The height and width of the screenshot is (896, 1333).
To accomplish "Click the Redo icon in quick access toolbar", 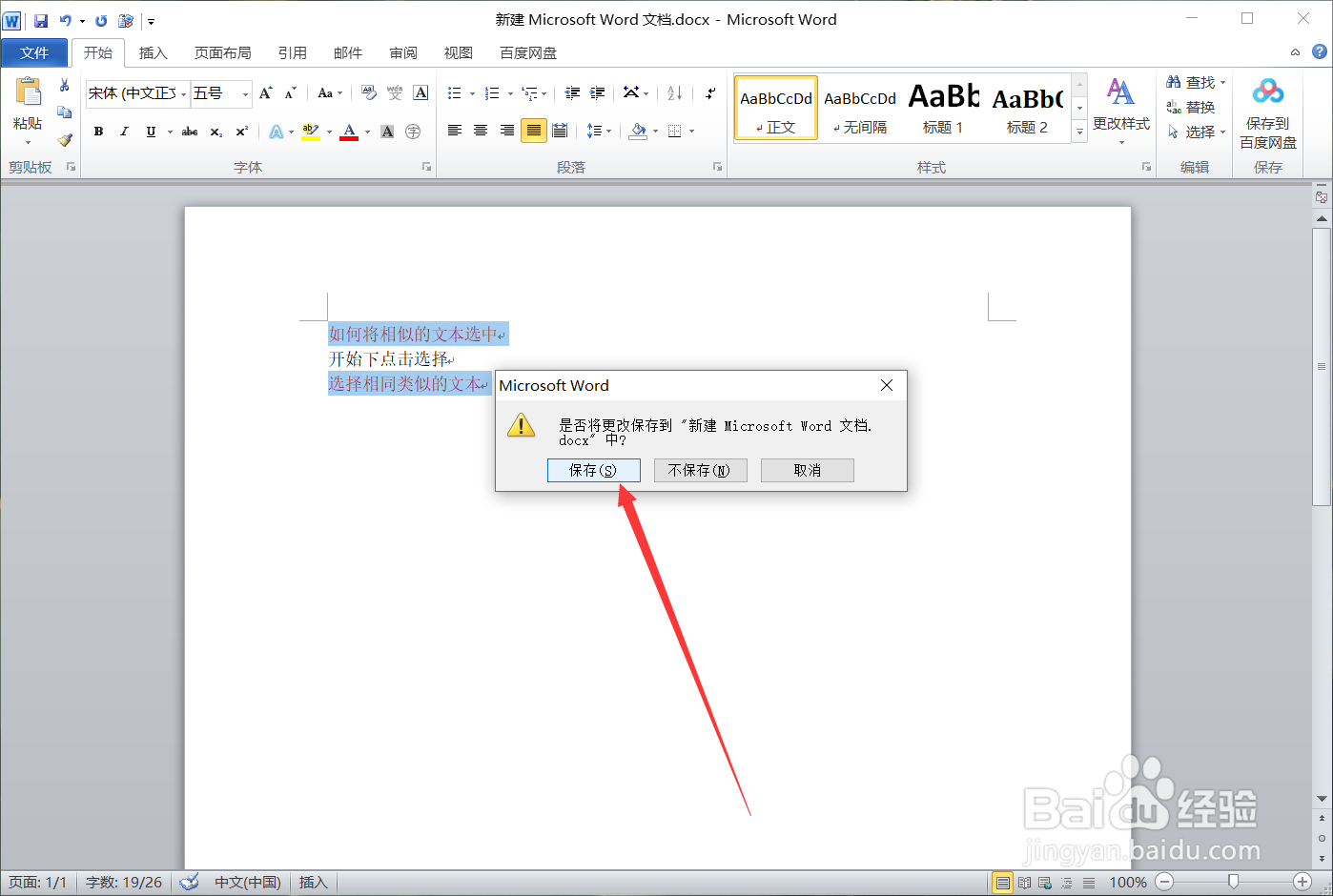I will click(101, 20).
